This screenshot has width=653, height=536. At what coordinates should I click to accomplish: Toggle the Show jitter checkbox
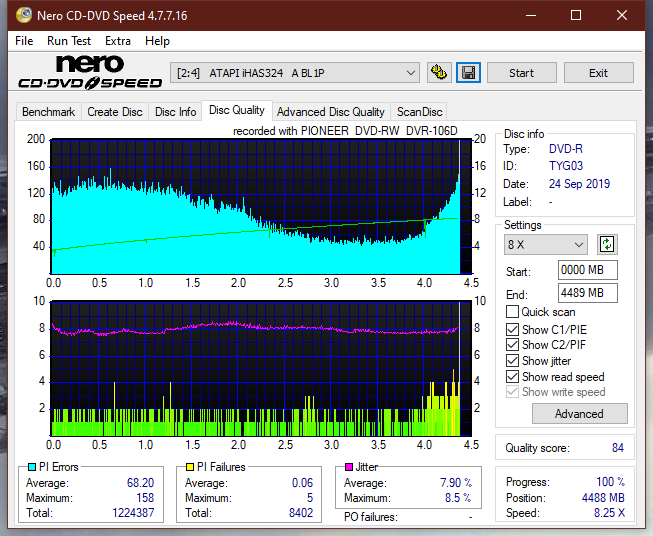[x=512, y=361]
